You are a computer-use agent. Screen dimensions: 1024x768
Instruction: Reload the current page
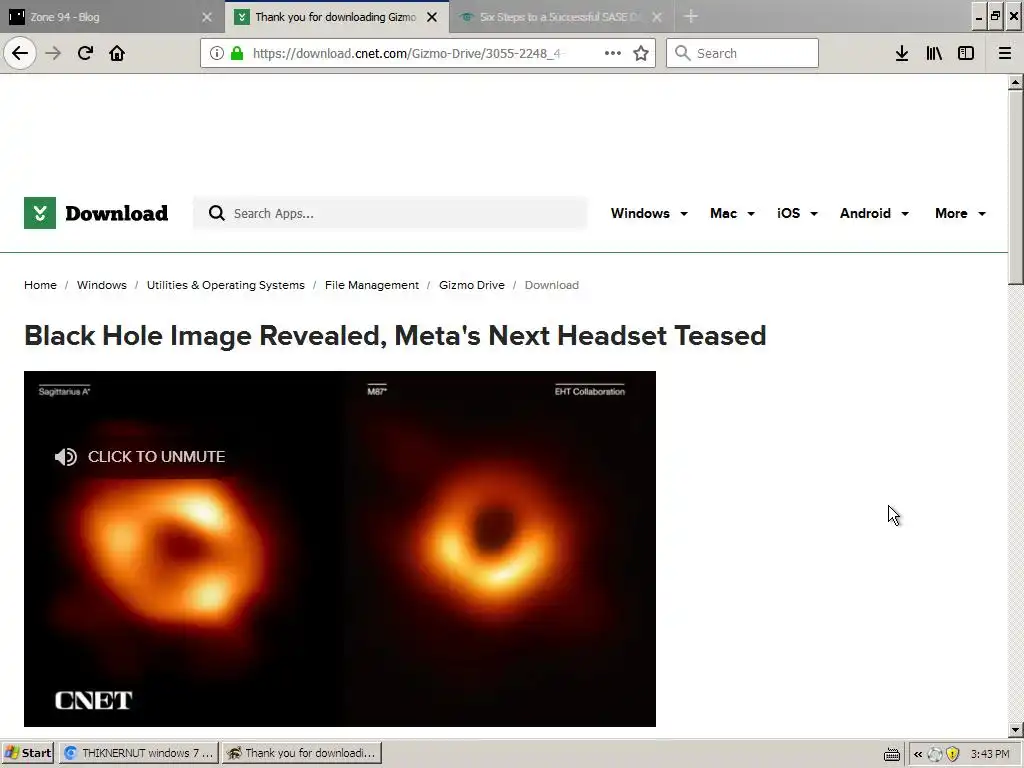(85, 53)
